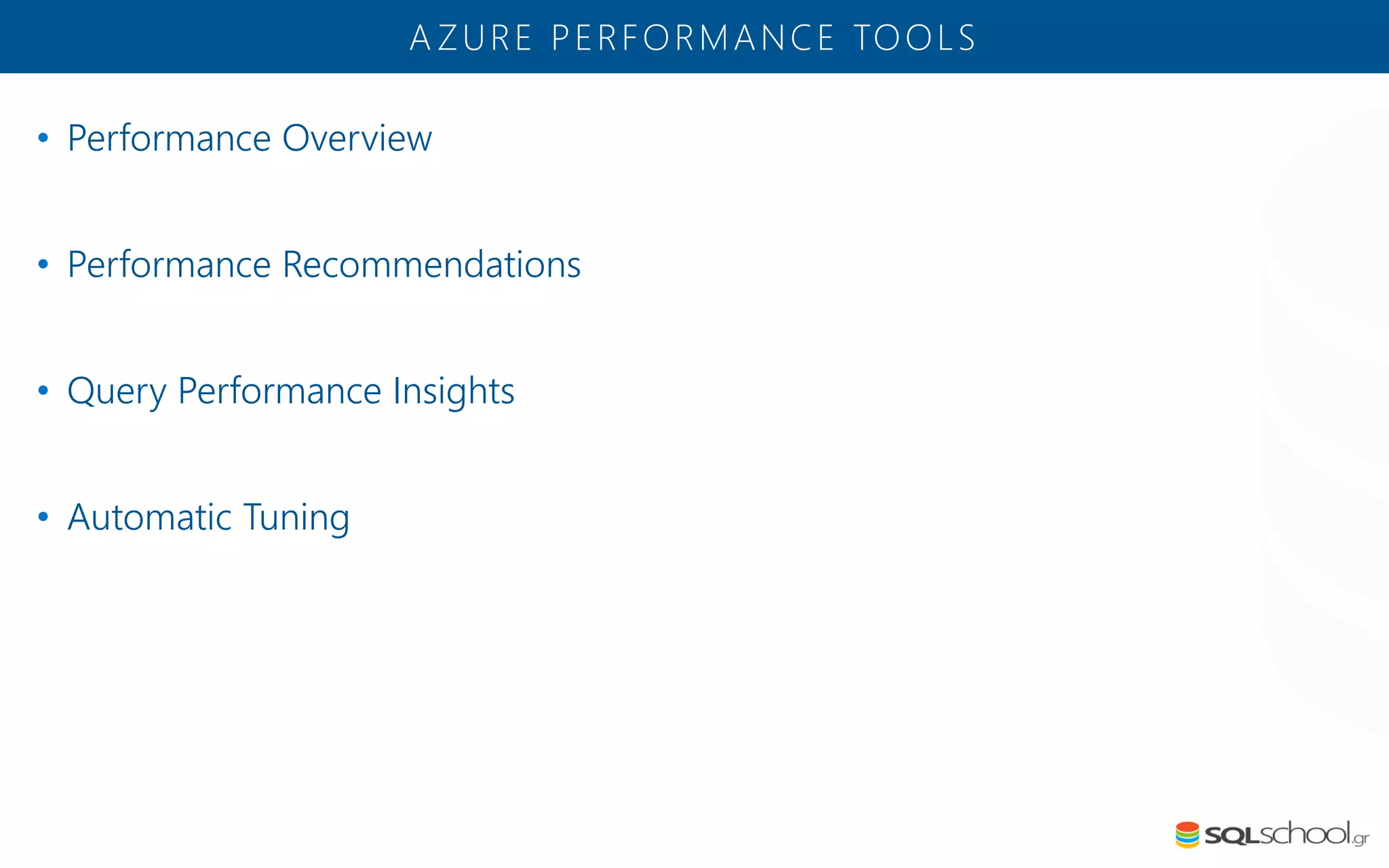Click the SQLschool database stack icon
The width and height of the screenshot is (1389, 868).
[1187, 835]
